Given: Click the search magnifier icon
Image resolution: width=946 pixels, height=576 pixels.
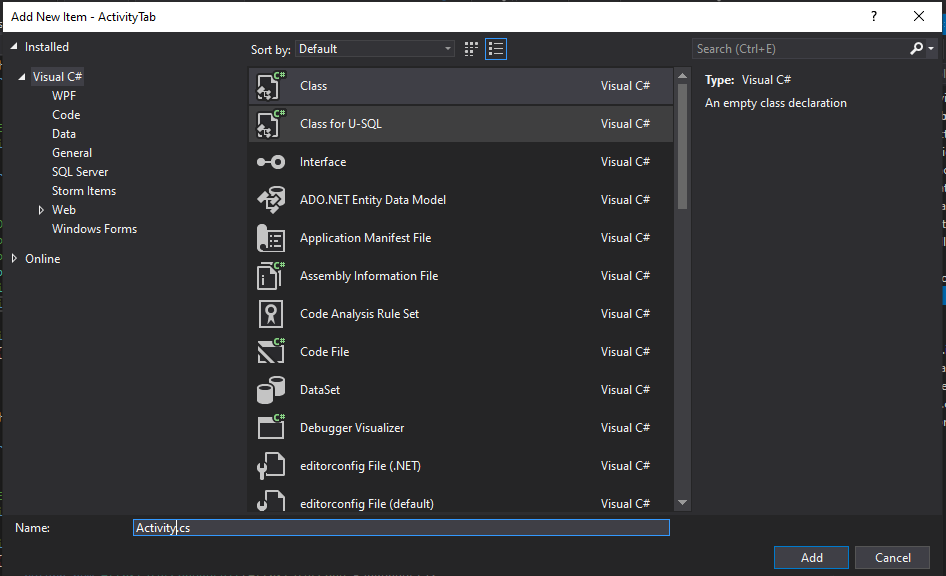Looking at the screenshot, I should point(916,49).
